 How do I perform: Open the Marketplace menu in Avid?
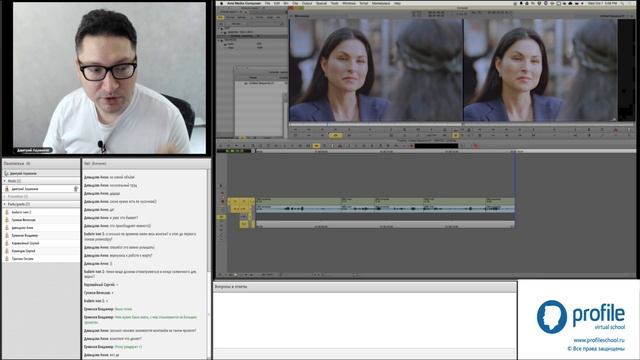coord(381,3)
